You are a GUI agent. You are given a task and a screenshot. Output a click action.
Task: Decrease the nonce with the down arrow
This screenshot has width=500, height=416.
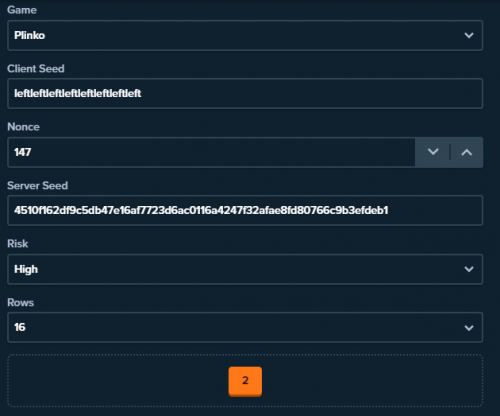pyautogui.click(x=433, y=152)
